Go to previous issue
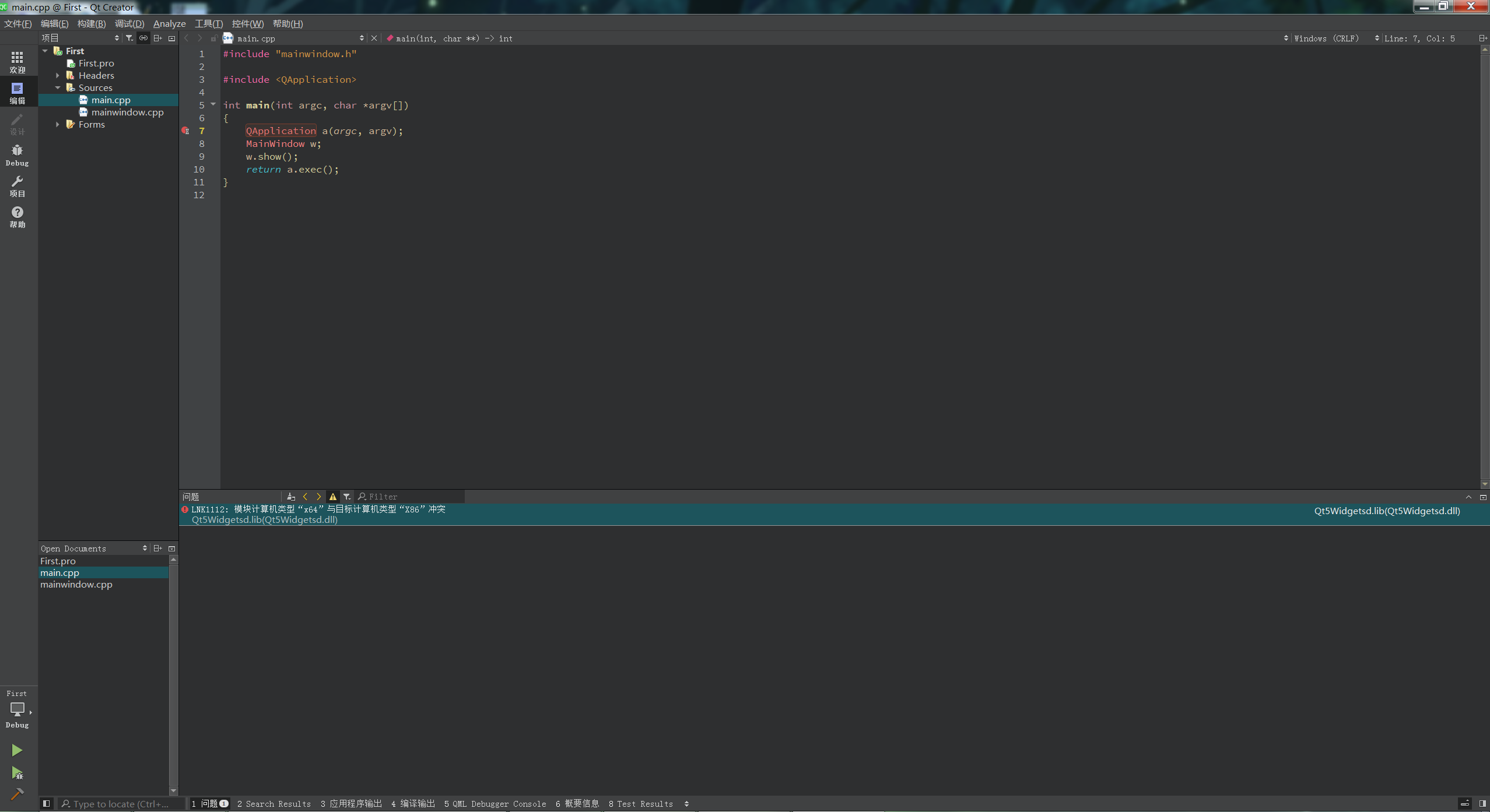This screenshot has height=812, width=1490. 305,497
